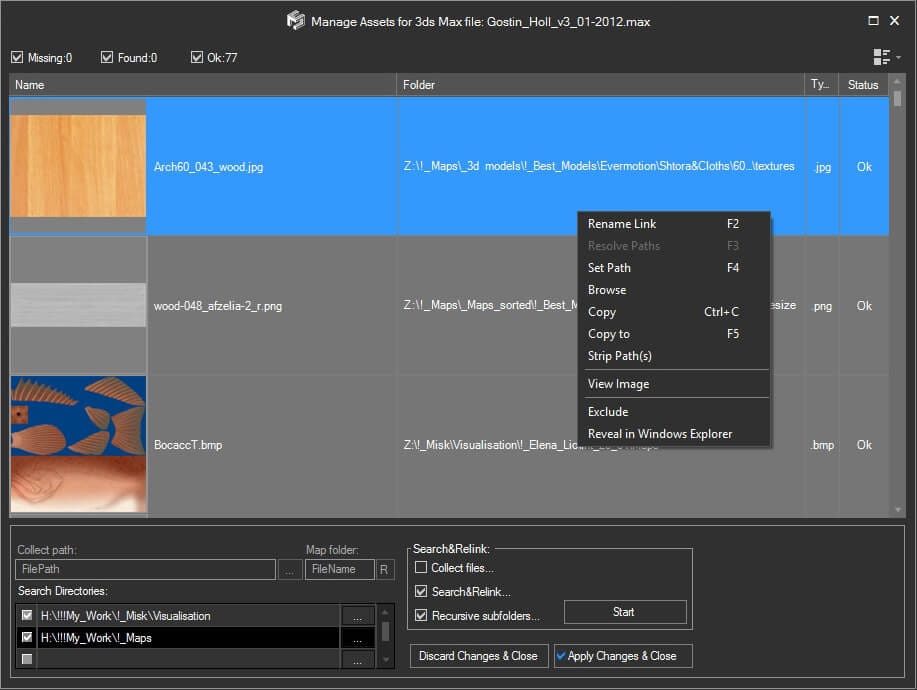Screen dimensions: 917x690
Task: Uncheck Recursive subfolders checkbox
Action: (420, 615)
